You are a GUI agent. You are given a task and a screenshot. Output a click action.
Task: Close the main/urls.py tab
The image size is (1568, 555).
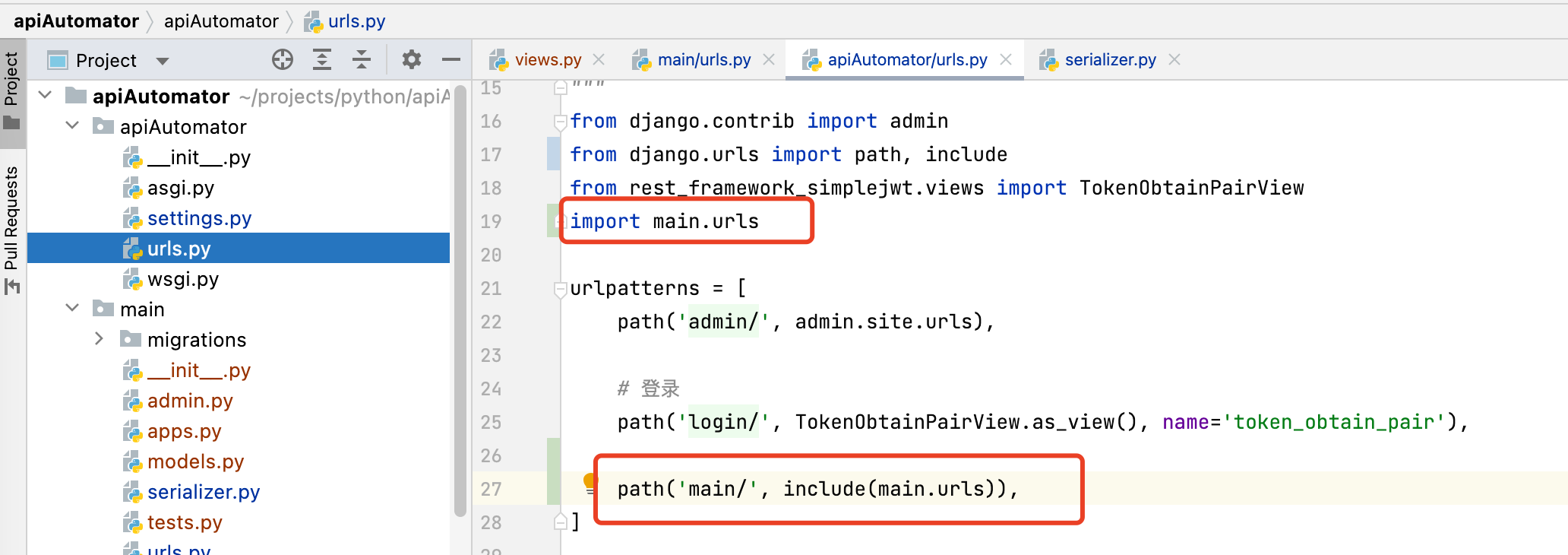click(769, 59)
